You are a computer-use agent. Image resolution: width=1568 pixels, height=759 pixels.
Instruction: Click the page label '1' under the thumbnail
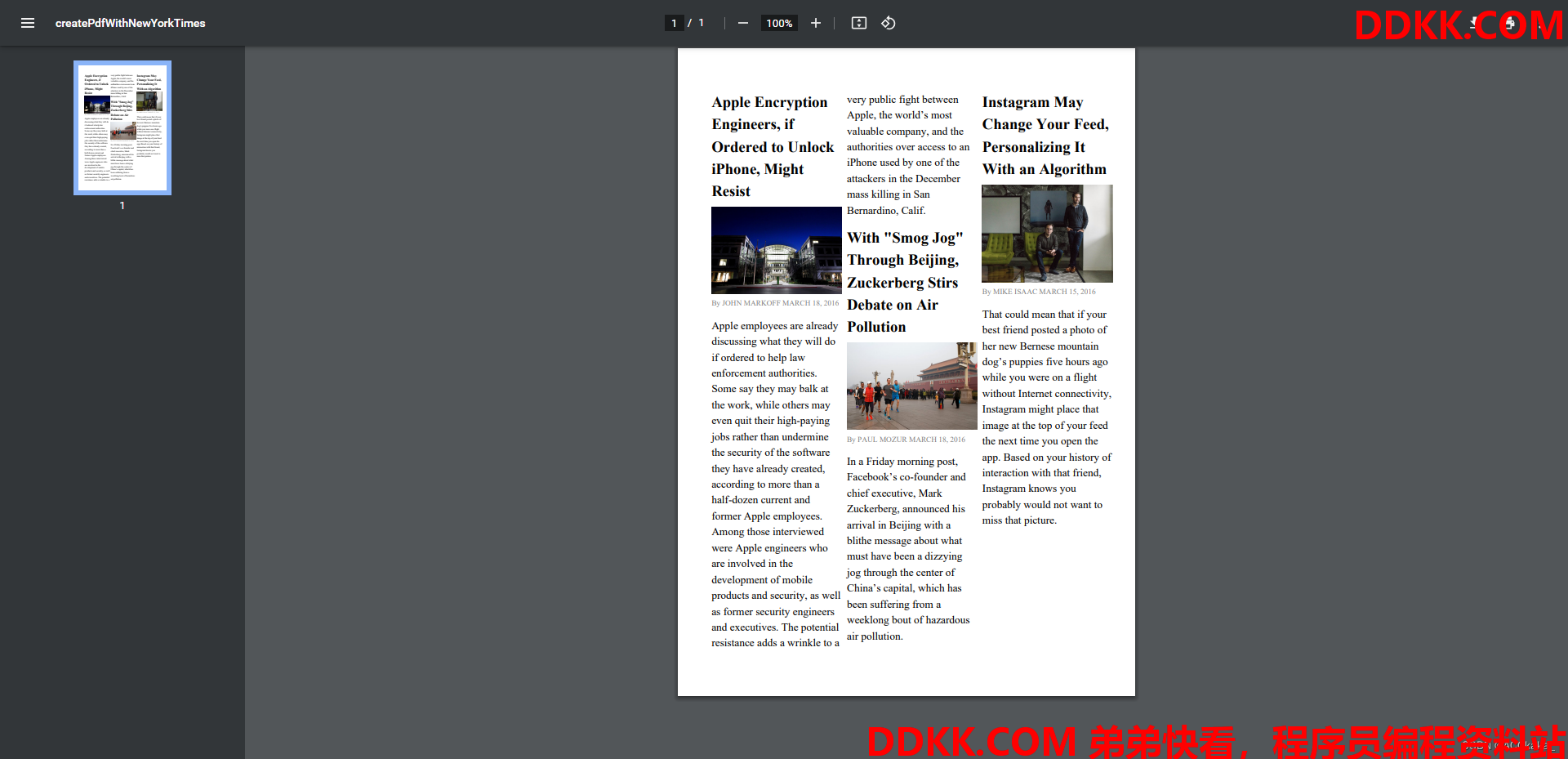(x=122, y=206)
